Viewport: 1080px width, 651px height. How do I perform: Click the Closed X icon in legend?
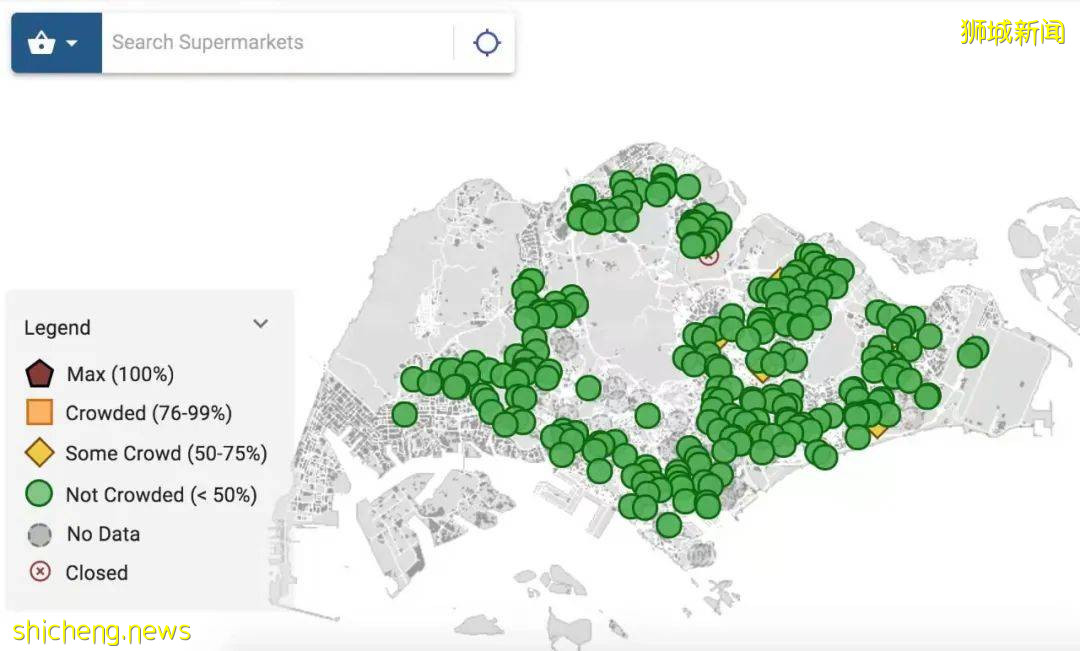pyautogui.click(x=40, y=573)
